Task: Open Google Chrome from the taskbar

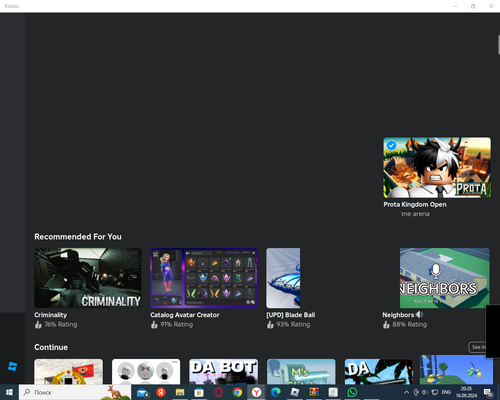Action: [237, 392]
